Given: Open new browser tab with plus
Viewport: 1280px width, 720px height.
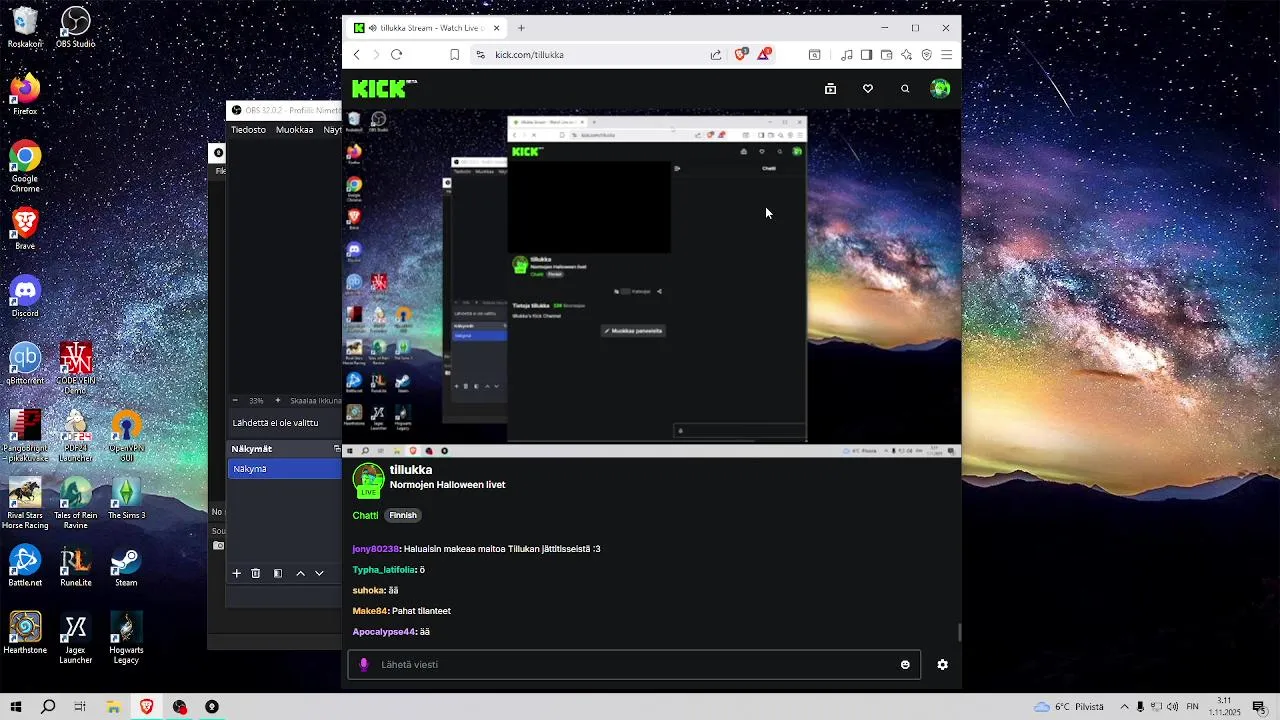Looking at the screenshot, I should (x=521, y=28).
